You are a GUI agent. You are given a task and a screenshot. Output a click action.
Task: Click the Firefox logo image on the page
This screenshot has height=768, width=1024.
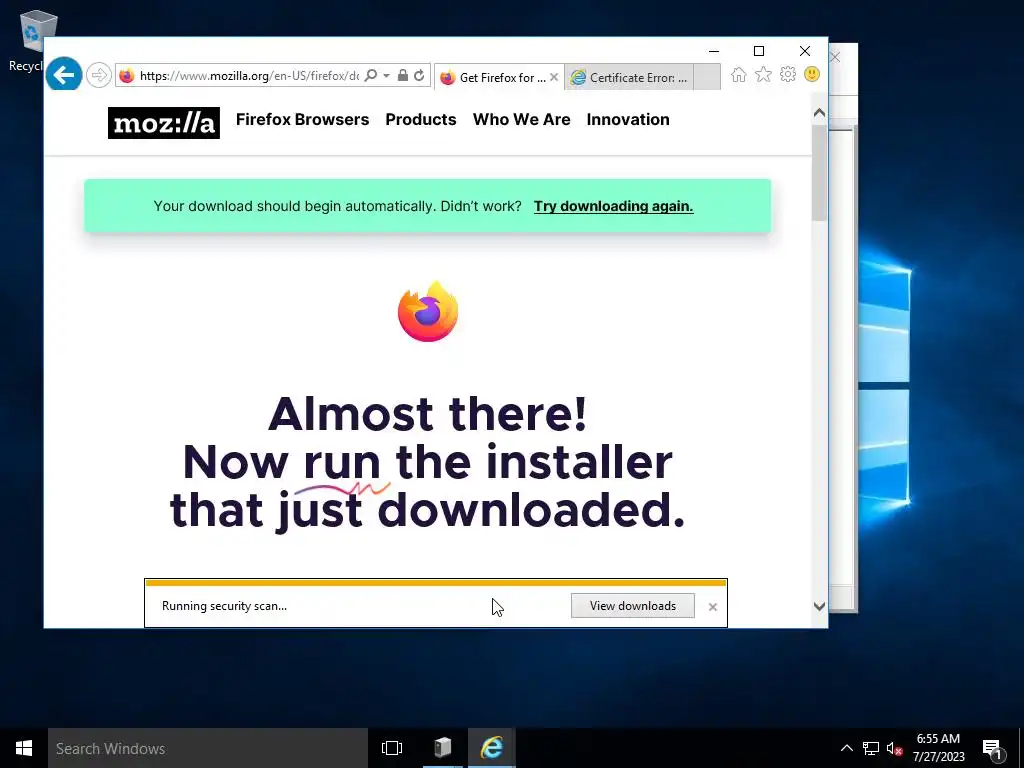pos(428,312)
